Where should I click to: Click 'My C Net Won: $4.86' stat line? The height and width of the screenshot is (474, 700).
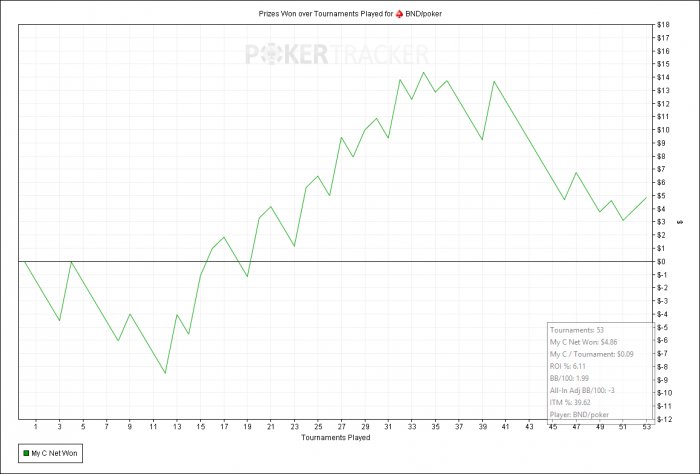pos(583,342)
